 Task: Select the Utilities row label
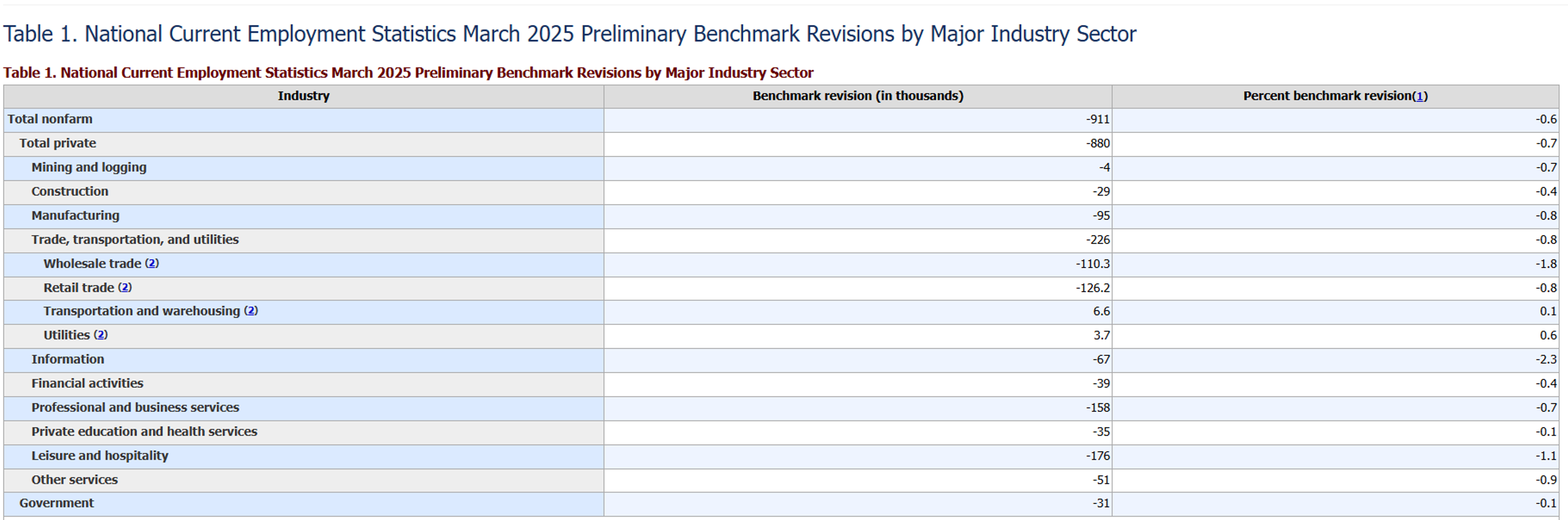[67, 335]
